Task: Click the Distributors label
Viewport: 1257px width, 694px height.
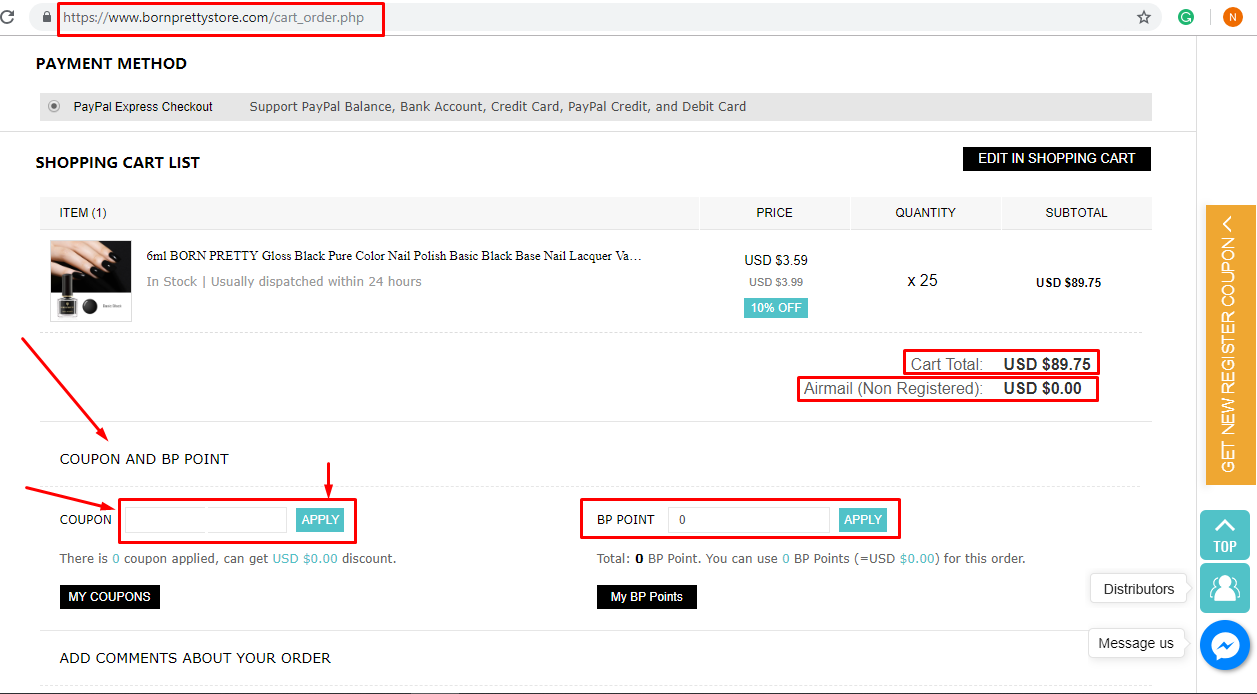Action: (1139, 589)
